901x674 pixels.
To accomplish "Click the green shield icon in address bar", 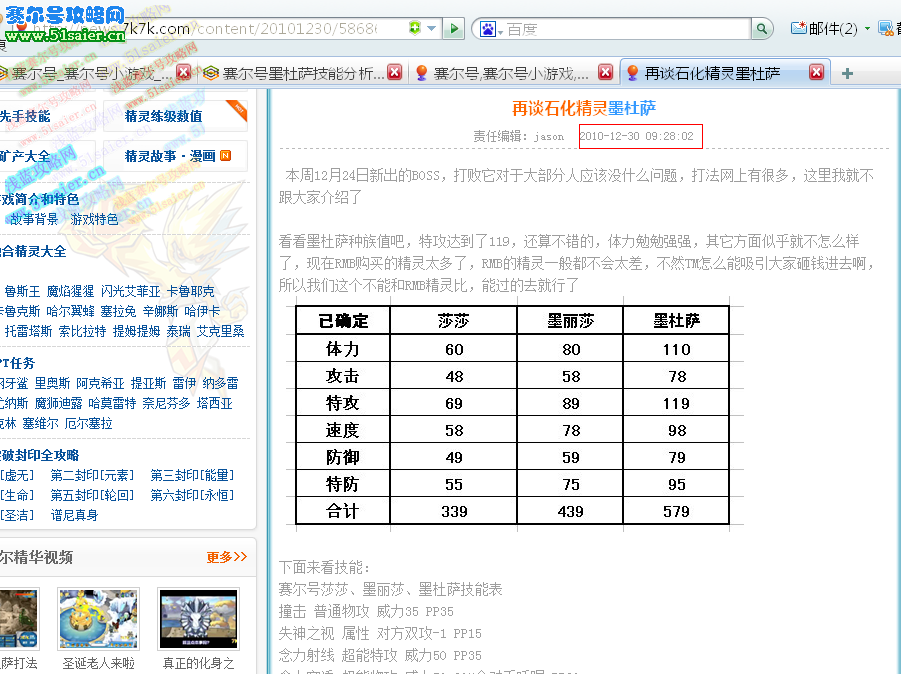I will (x=415, y=28).
